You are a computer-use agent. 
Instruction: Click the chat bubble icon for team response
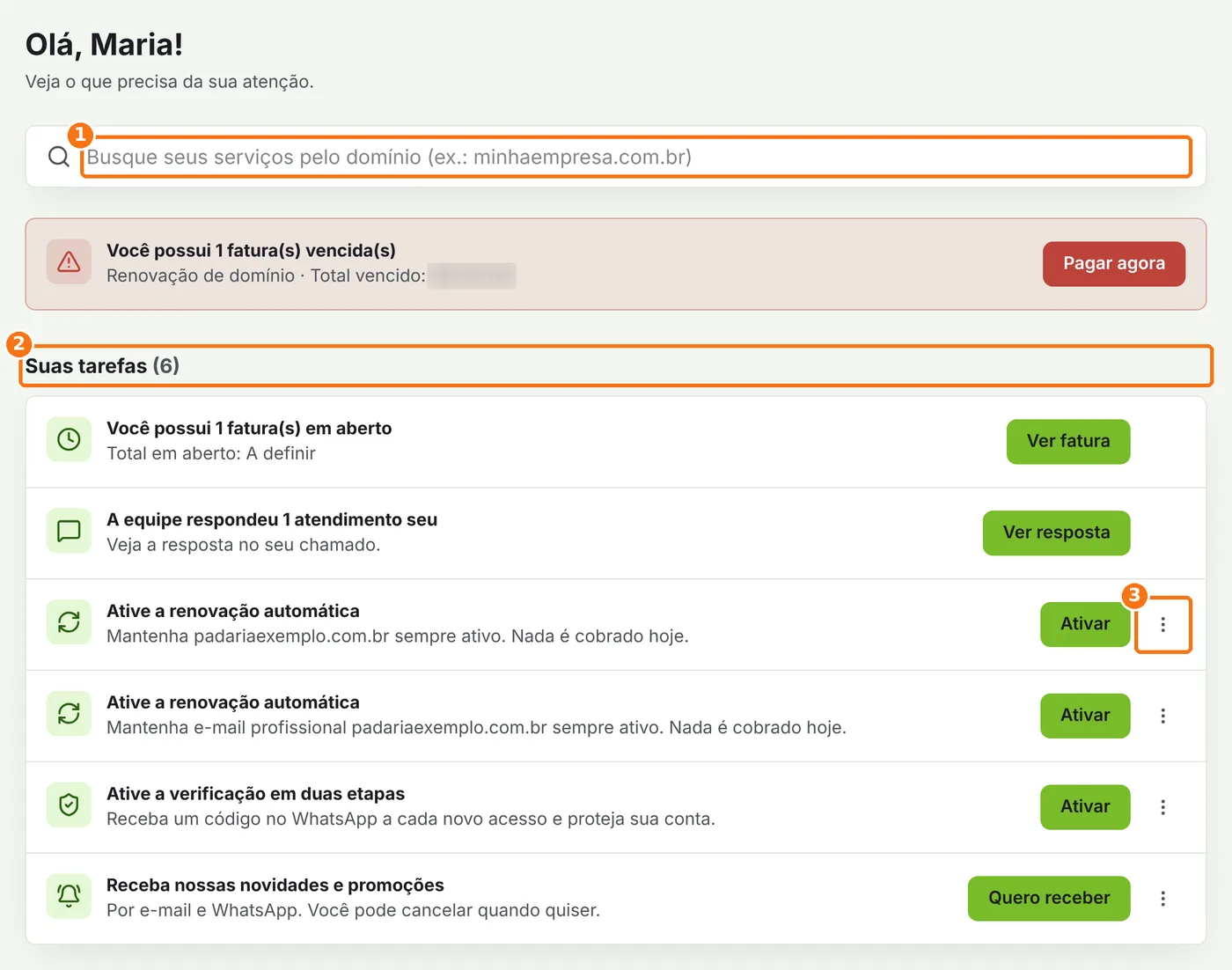pyautogui.click(x=69, y=531)
